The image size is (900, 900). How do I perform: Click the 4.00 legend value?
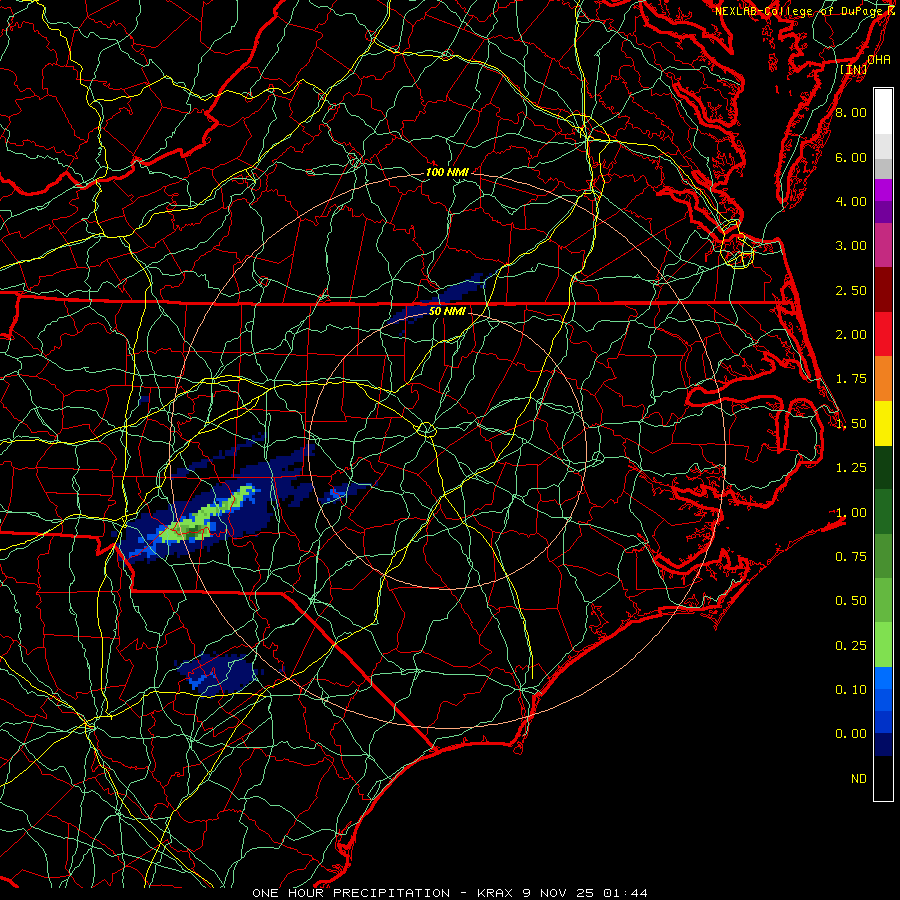click(x=851, y=201)
